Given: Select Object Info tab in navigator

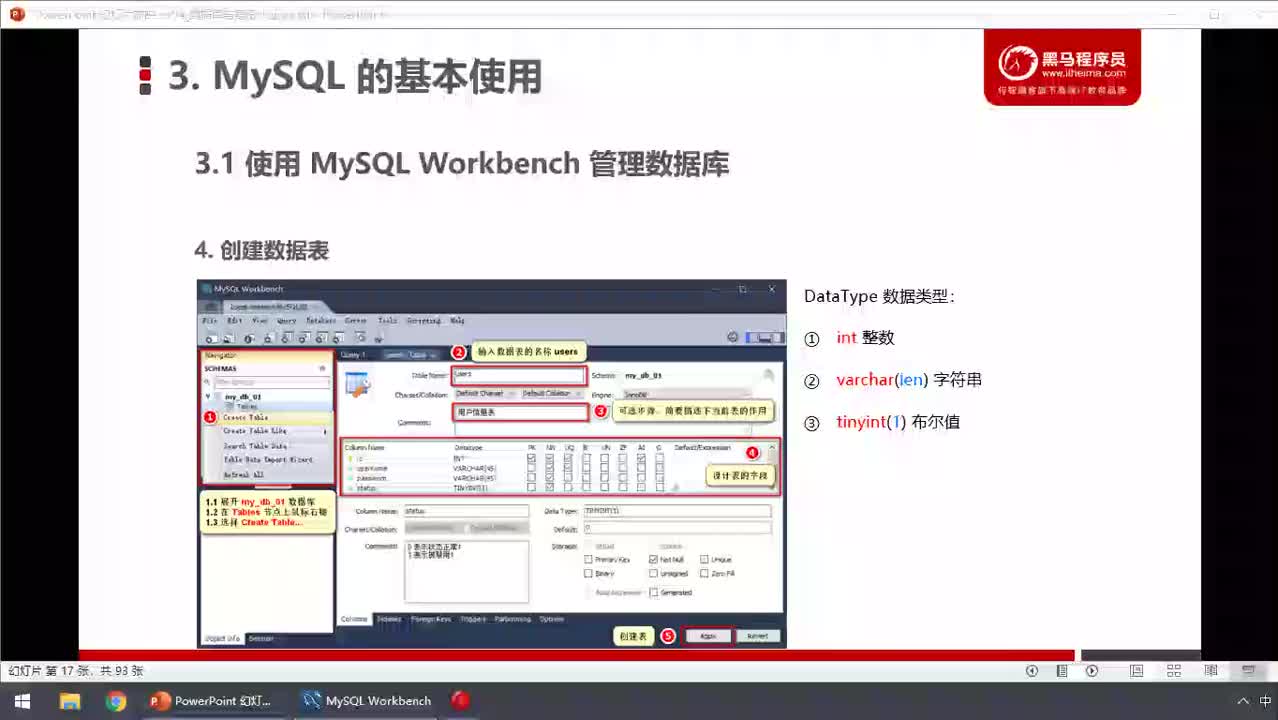Looking at the screenshot, I should pos(222,638).
